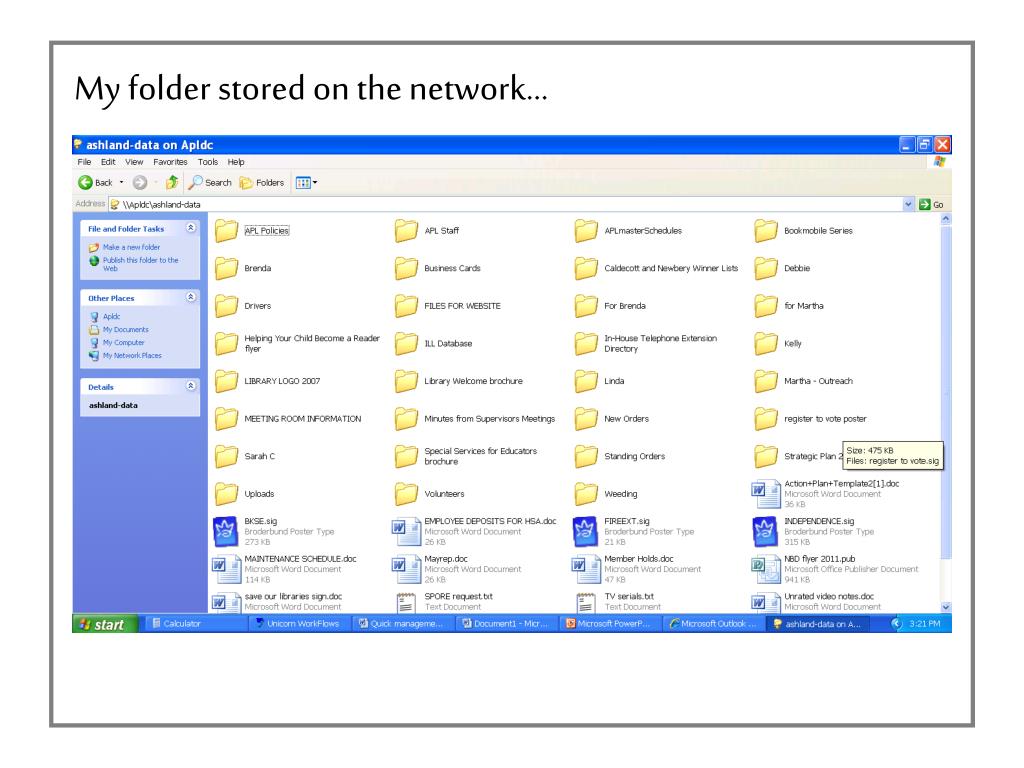This screenshot has height=768, width=1024.
Task: Select the INDEPENDENCE.sig poster file
Action: coord(814,531)
